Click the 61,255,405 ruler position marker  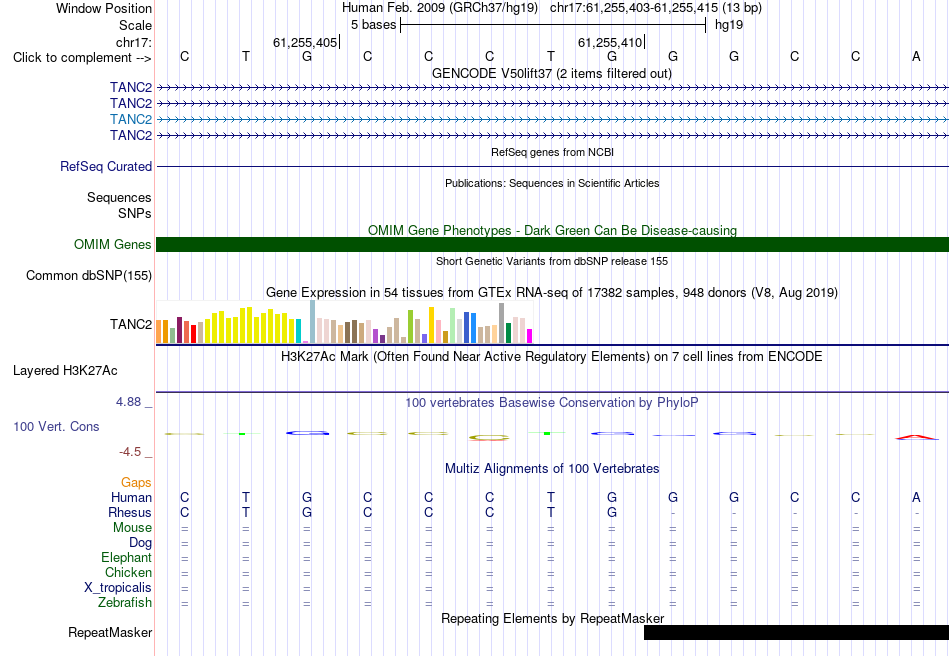[305, 42]
